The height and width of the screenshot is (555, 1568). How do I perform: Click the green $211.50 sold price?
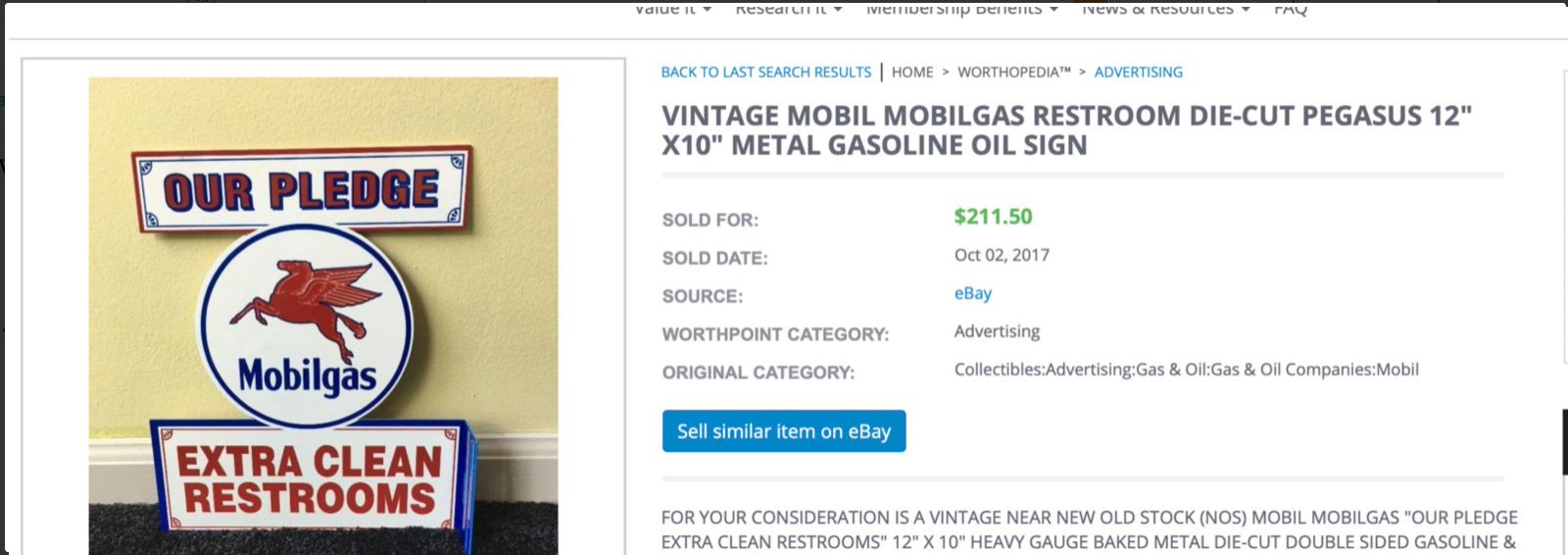993,217
